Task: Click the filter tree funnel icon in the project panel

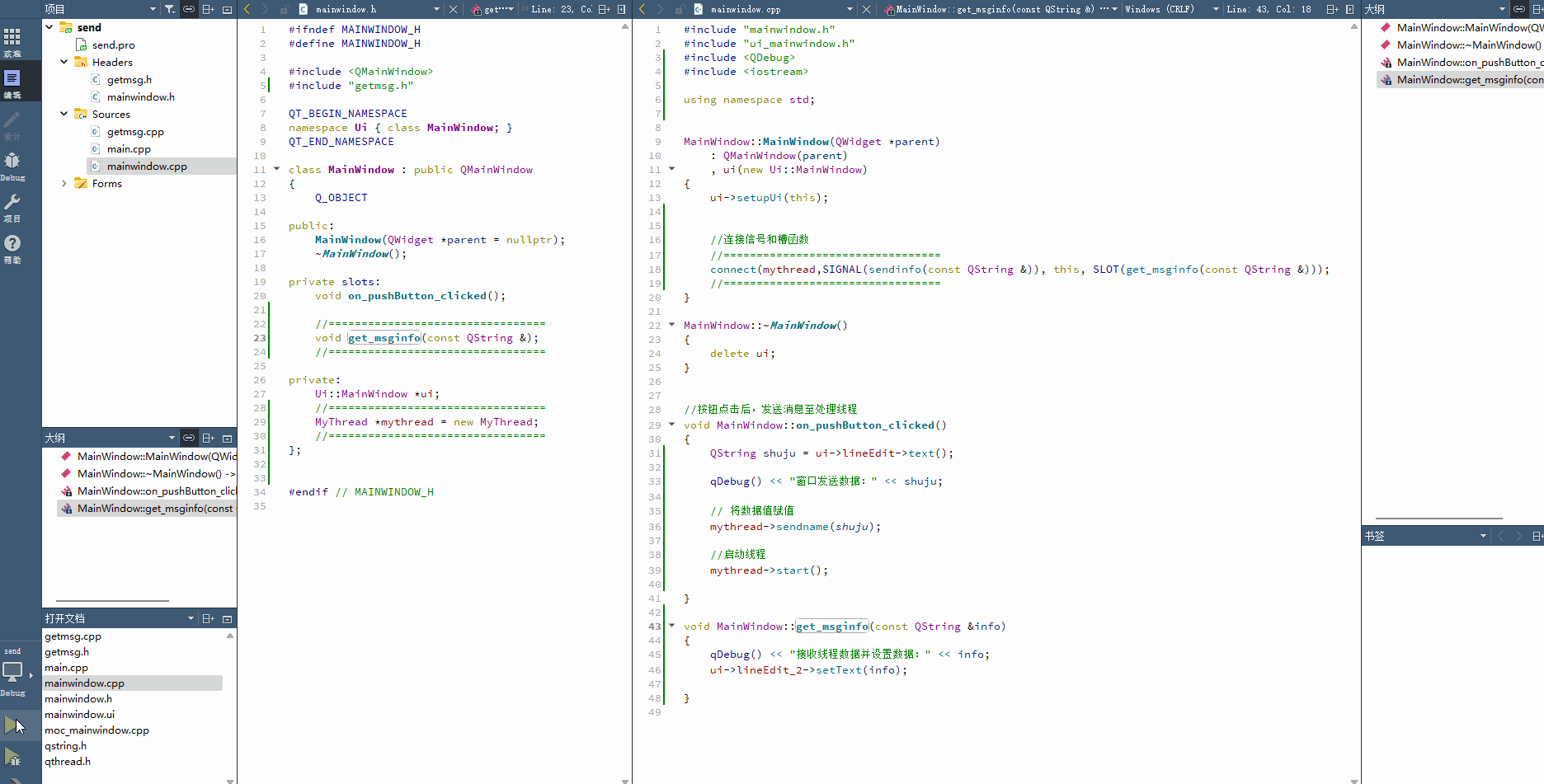Action: pyautogui.click(x=169, y=9)
